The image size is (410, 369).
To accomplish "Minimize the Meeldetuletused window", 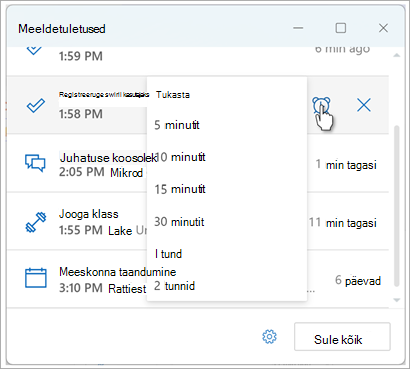I will click(x=298, y=28).
